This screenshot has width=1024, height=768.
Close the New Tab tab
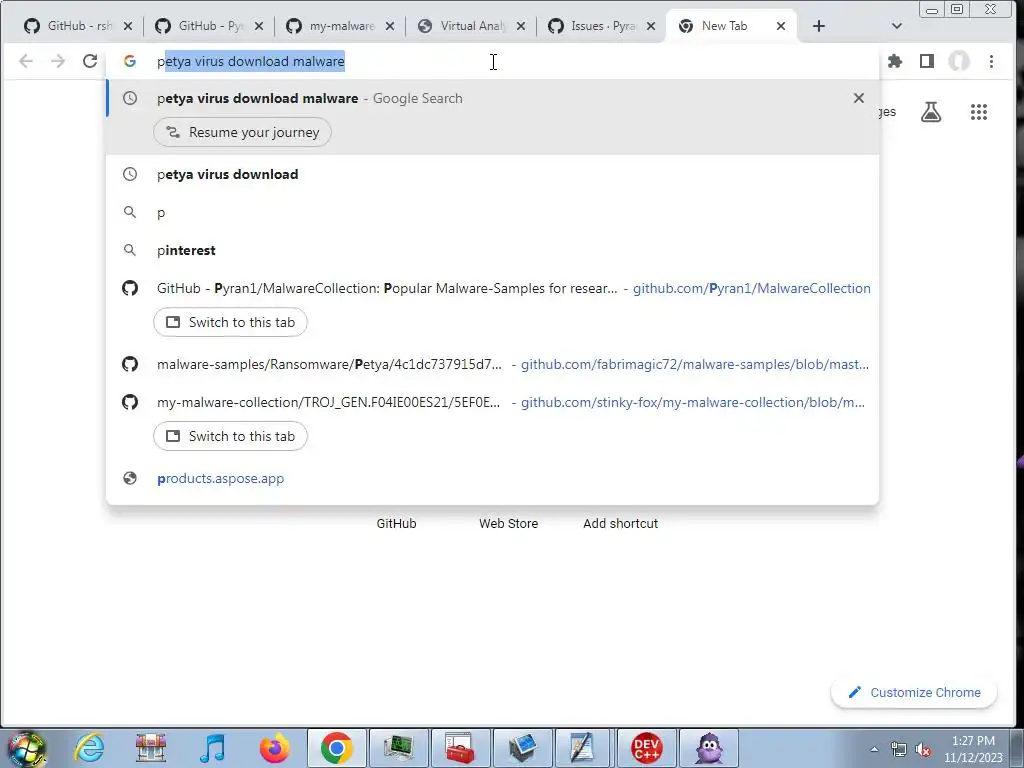point(780,26)
